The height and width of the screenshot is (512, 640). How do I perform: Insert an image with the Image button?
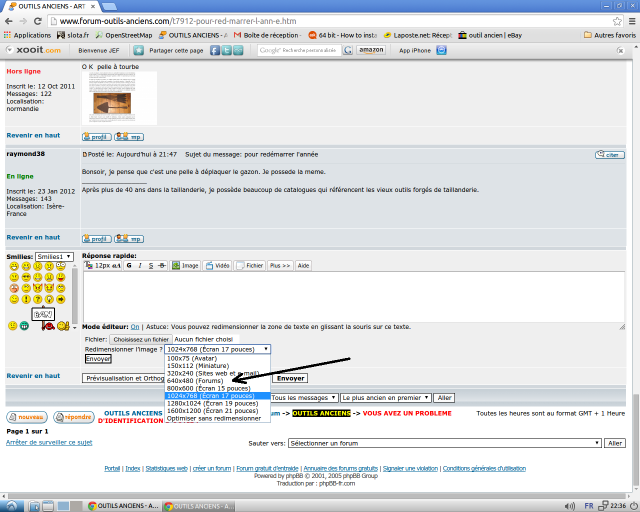[185, 265]
